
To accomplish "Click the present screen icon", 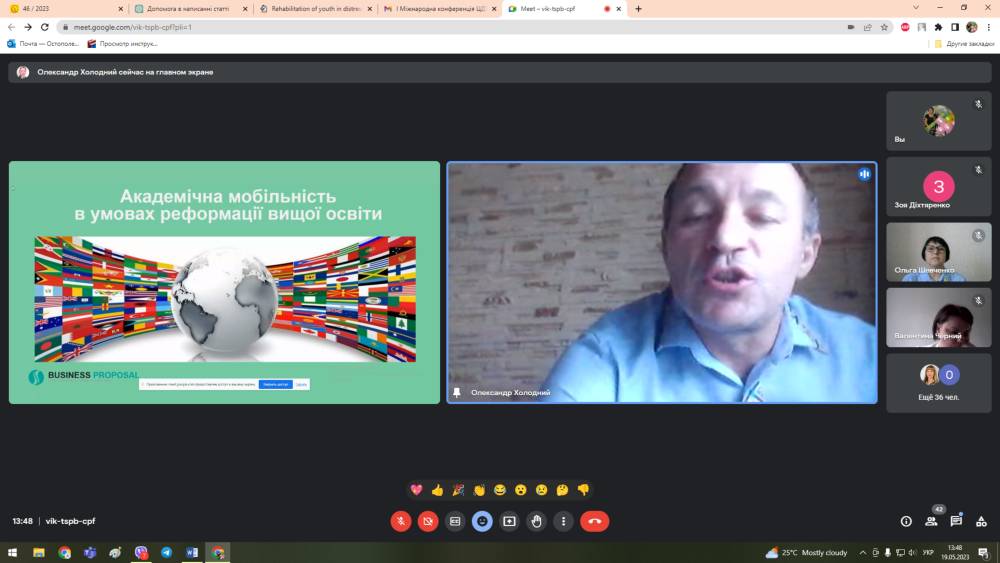I will [x=509, y=521].
